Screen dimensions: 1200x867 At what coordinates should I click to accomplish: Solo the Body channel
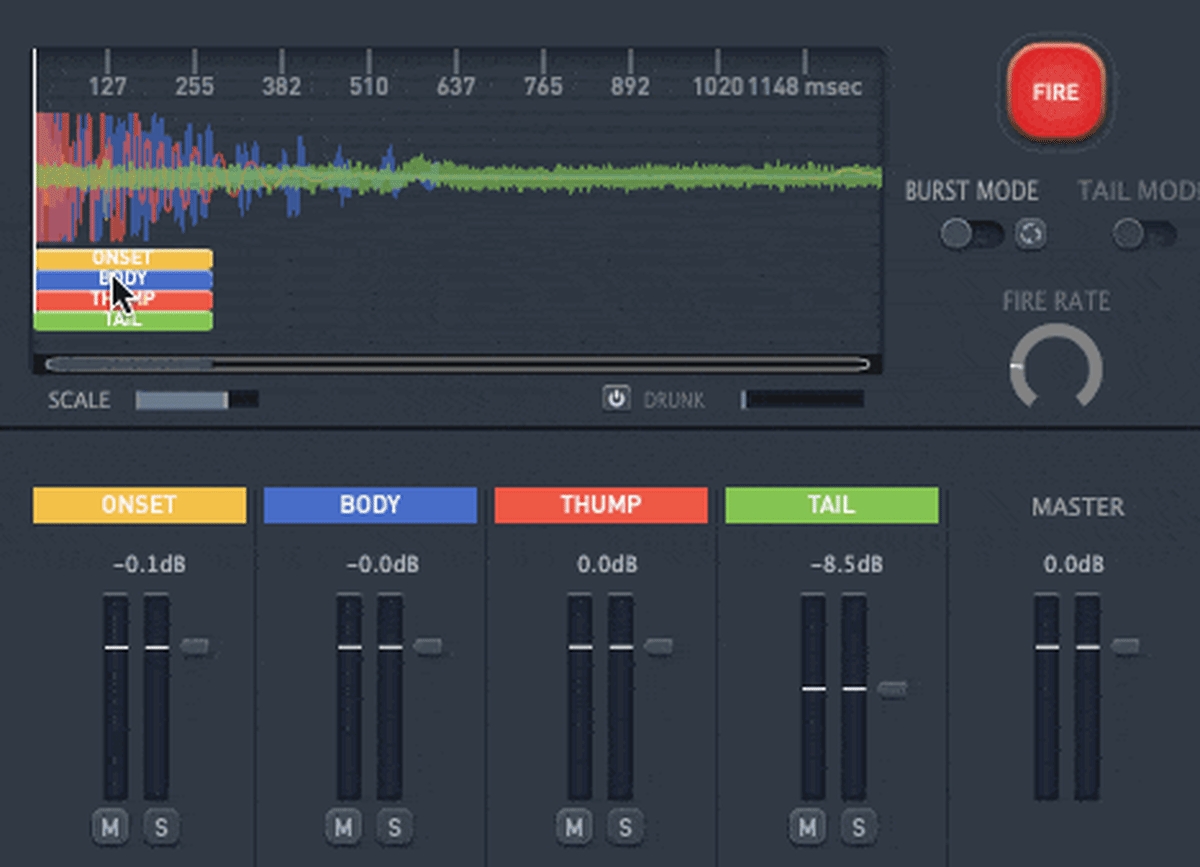[394, 827]
